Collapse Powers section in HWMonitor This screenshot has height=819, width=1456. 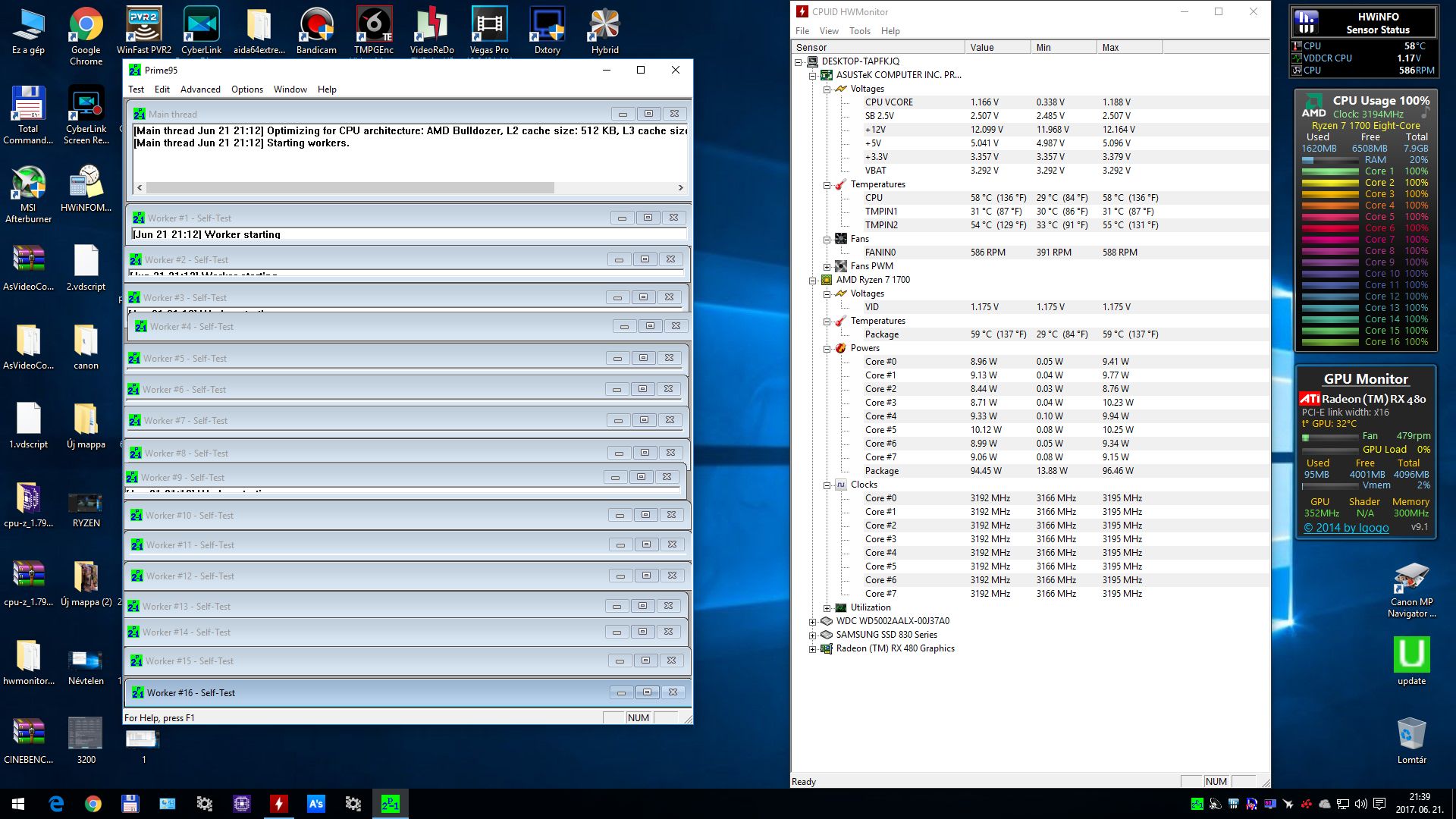pos(827,348)
